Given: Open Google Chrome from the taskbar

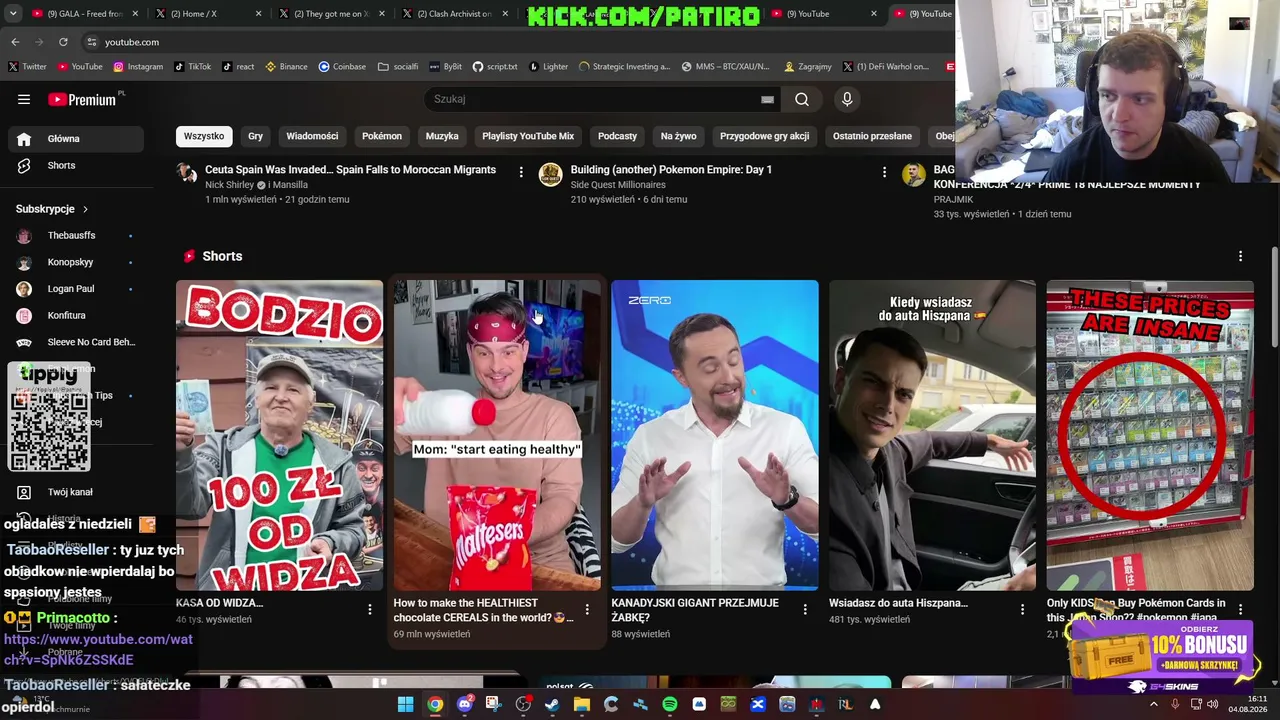Looking at the screenshot, I should pyautogui.click(x=435, y=705).
